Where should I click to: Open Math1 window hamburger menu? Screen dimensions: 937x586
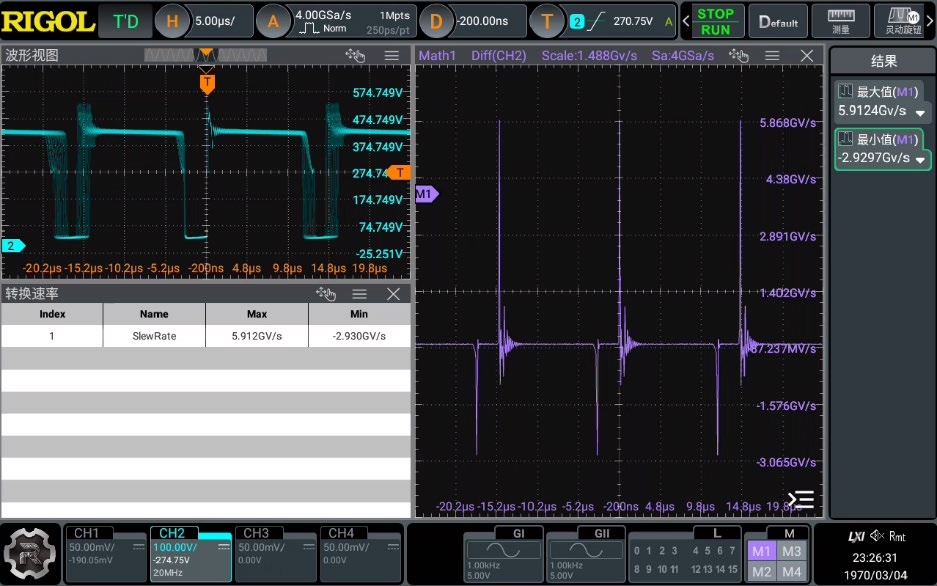(772, 56)
